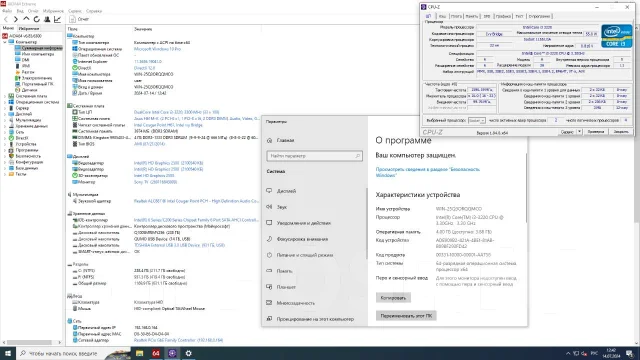Expand the Сеть tree node
This screenshot has width=640, height=360.
click(5, 132)
